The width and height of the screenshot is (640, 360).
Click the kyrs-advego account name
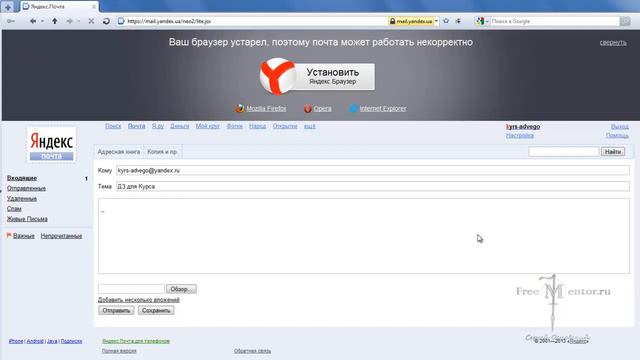tap(523, 127)
